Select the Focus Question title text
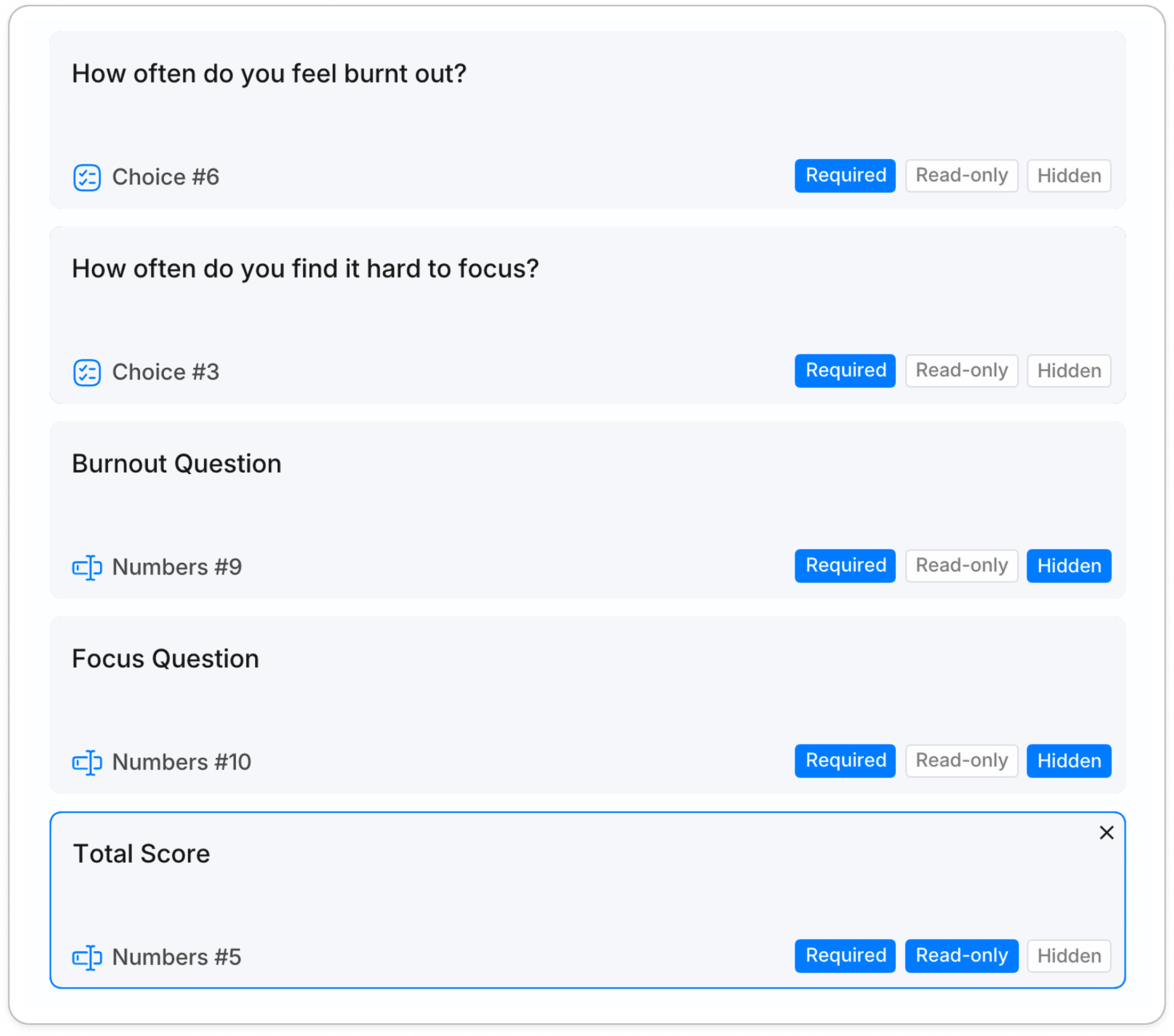 click(x=165, y=659)
